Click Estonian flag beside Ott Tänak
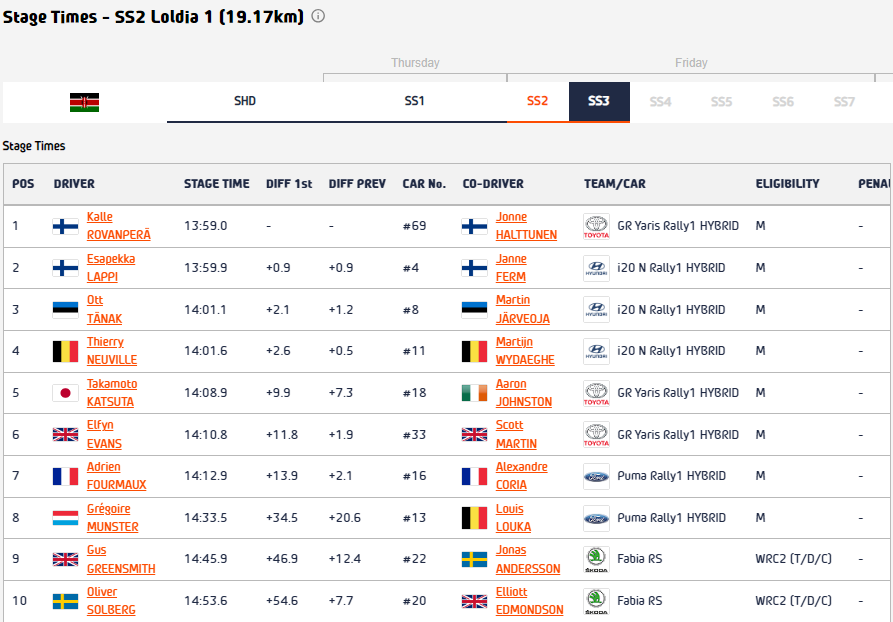Screen dimensions: 893x622 coord(65,309)
